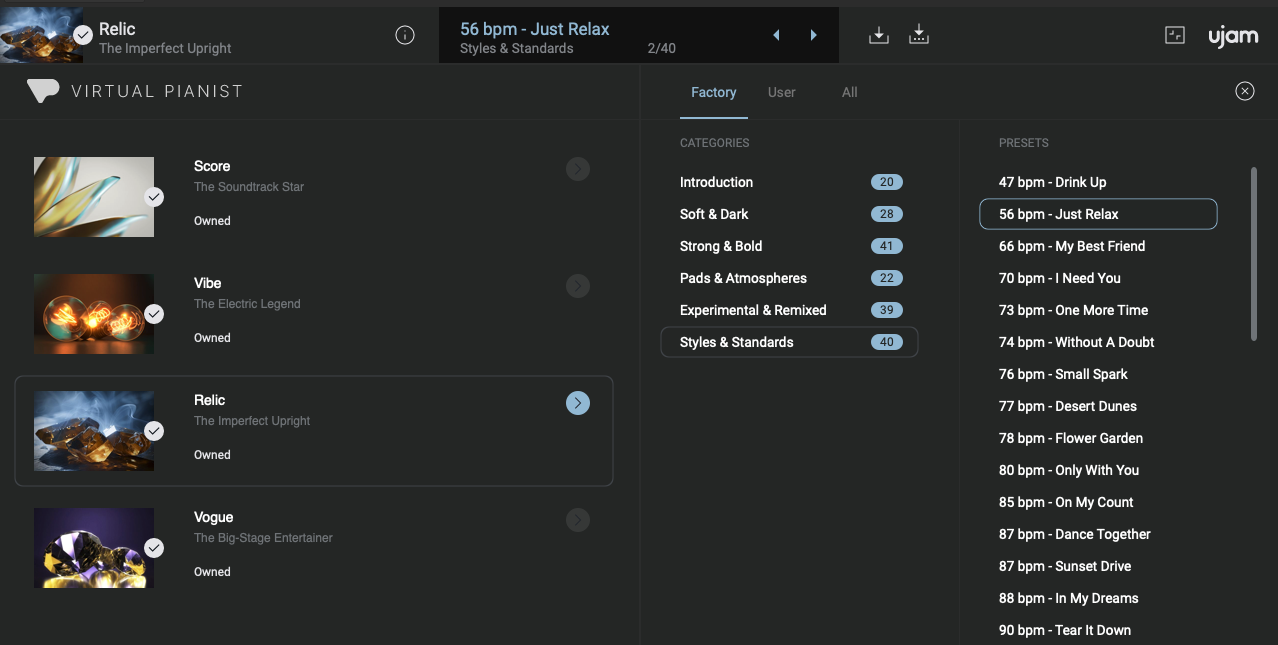Switch to the User tab
The width and height of the screenshot is (1278, 645).
(x=782, y=92)
